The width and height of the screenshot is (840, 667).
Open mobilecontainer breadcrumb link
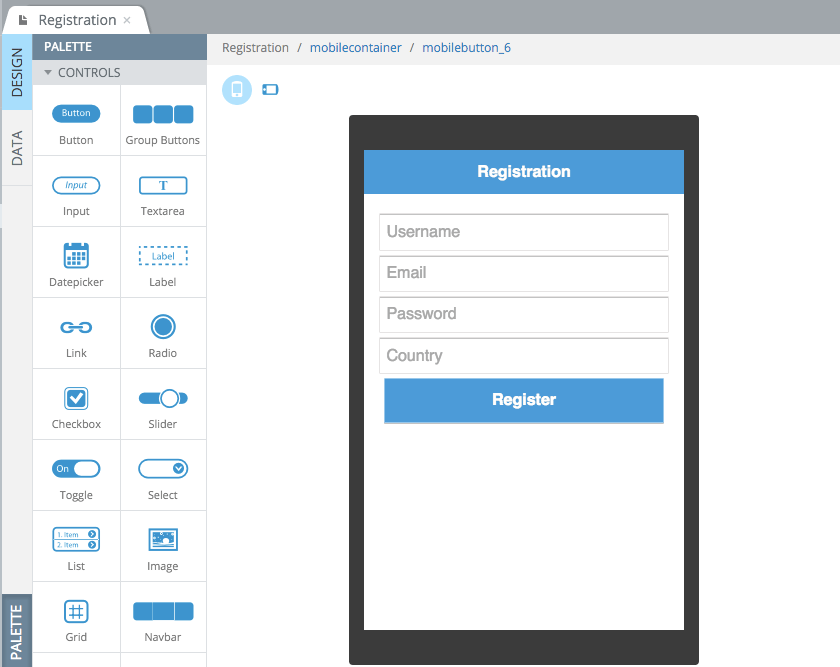coord(355,48)
